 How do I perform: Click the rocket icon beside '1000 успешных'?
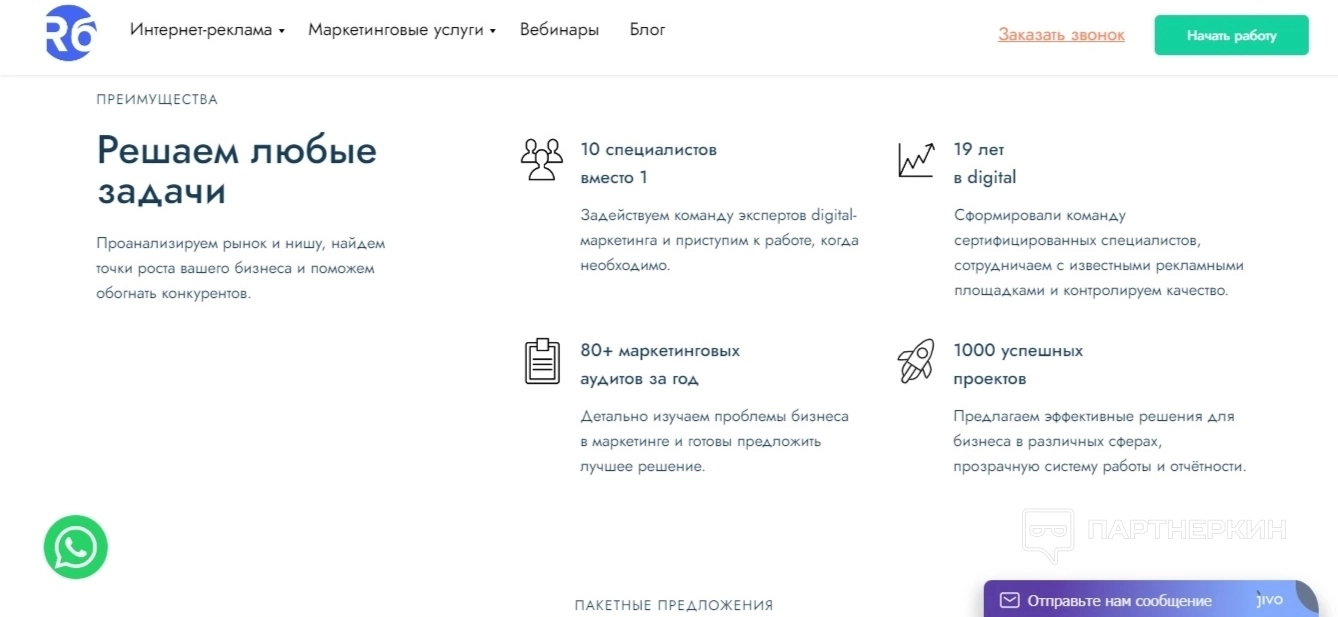tap(916, 361)
